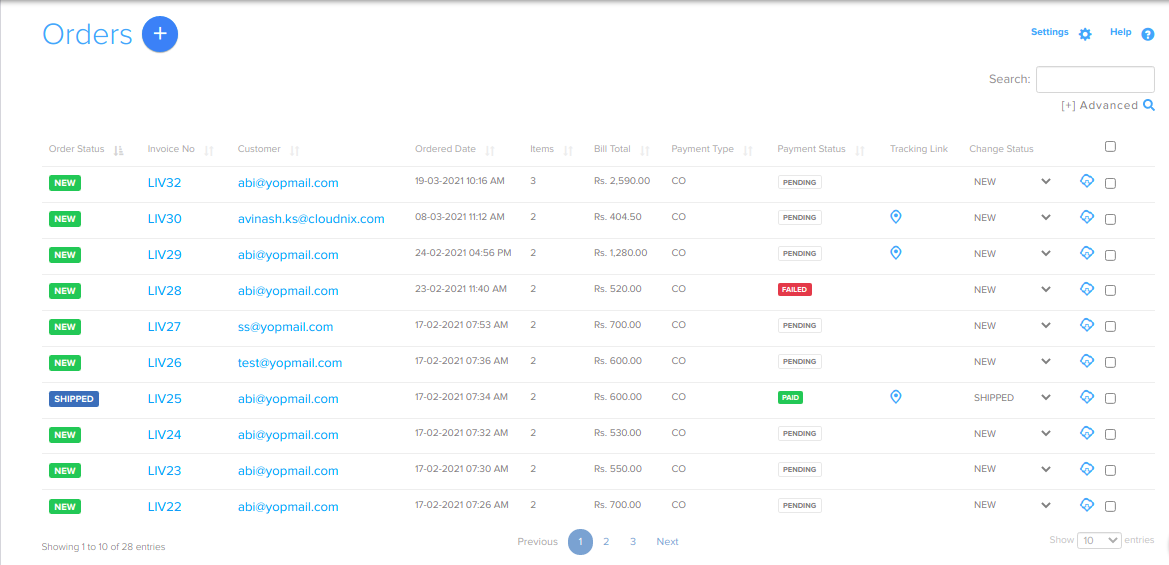Click cloud download icon for LIV28
Screen dimensions: 1169x565
pos(1086,288)
